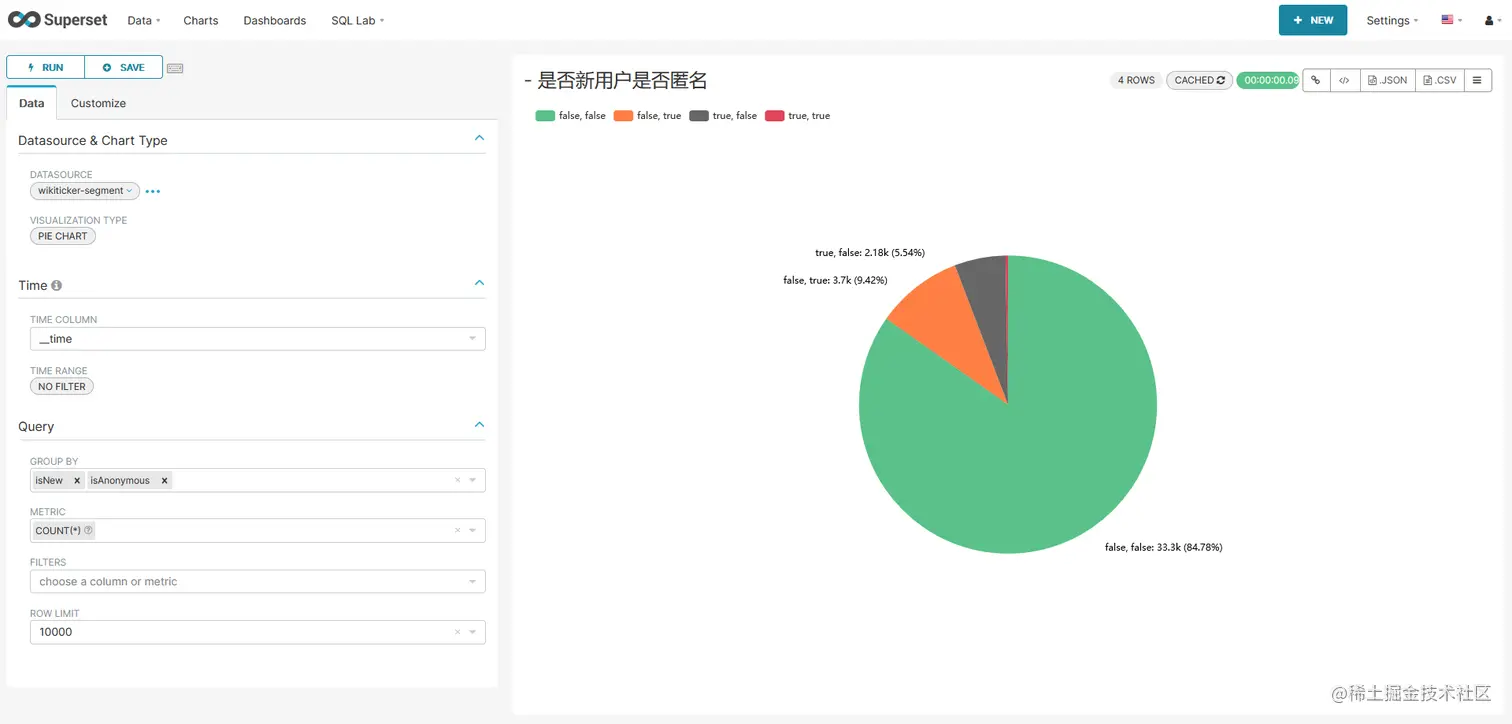Open the Metric dropdown arrow
The width and height of the screenshot is (1512, 724).
[x=473, y=531]
